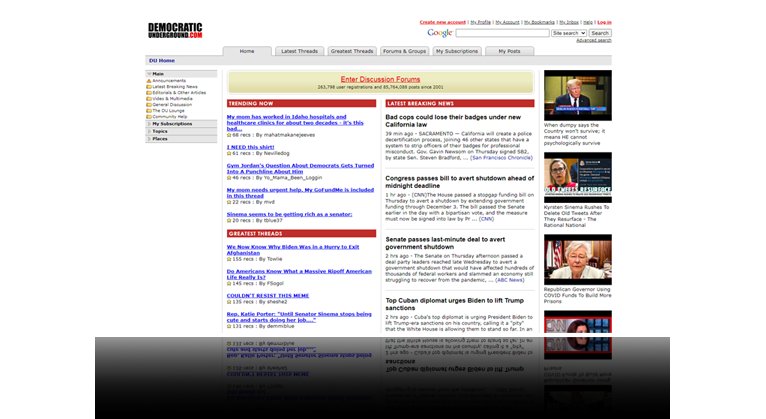The width and height of the screenshot is (766, 419).
Task: Open COULDN'T RESIST THIS MEME thread
Action: [x=268, y=296]
